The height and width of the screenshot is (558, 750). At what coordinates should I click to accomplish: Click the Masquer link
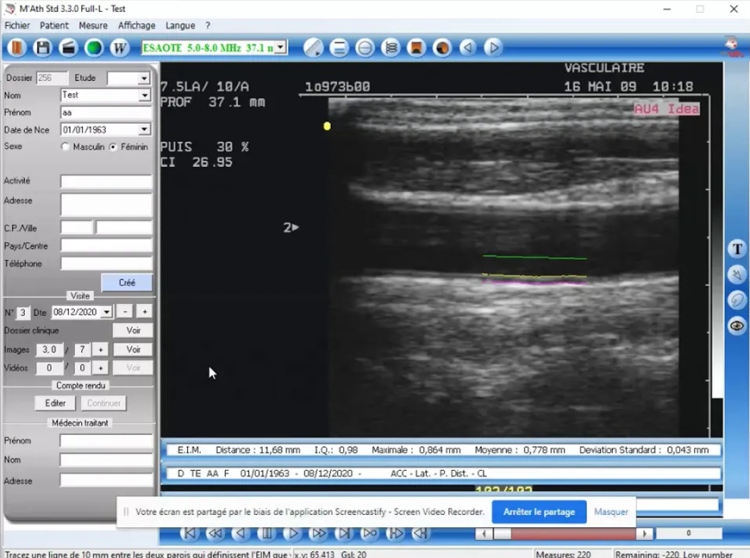click(611, 512)
